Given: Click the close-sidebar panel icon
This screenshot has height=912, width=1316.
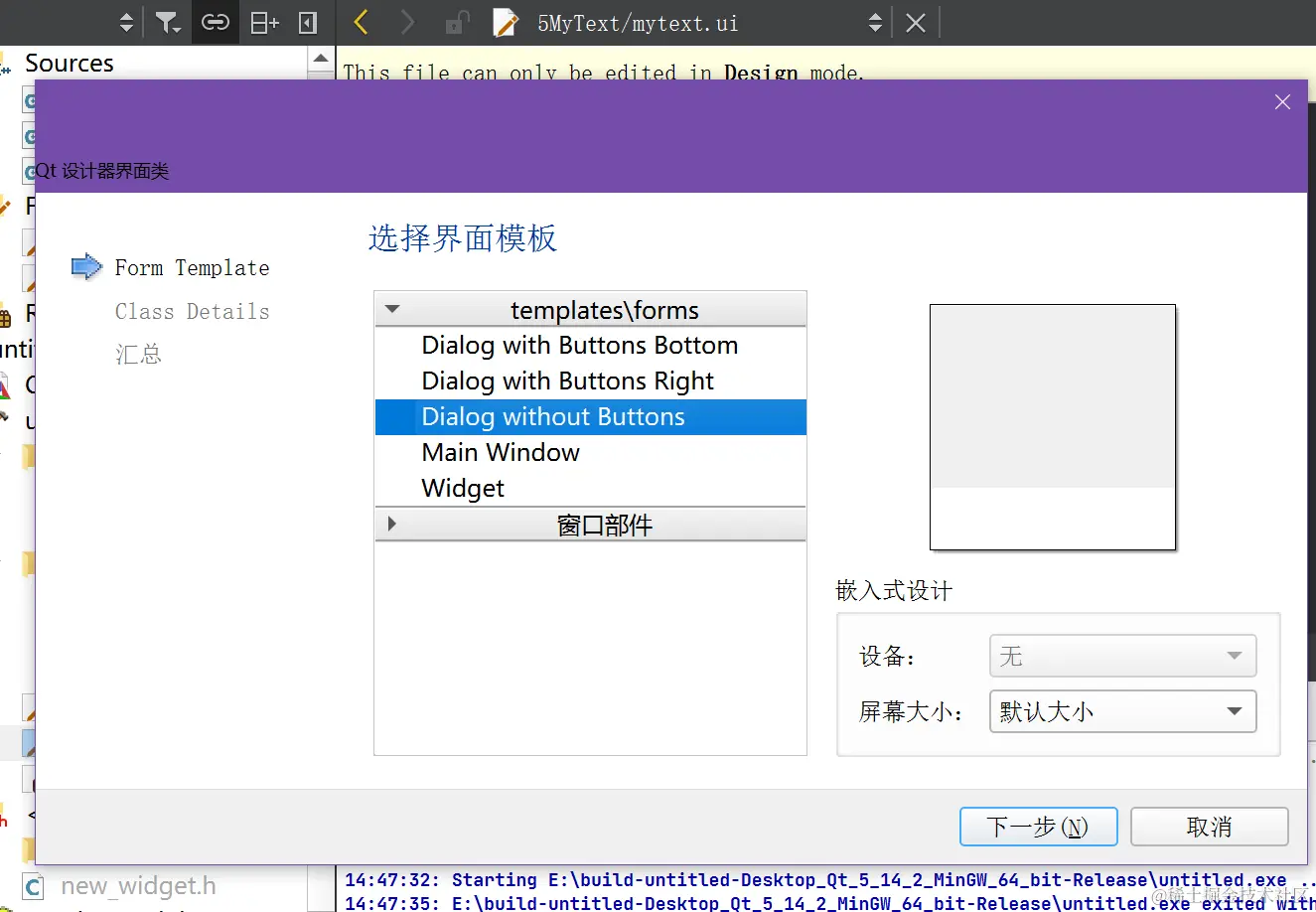Looking at the screenshot, I should [305, 22].
